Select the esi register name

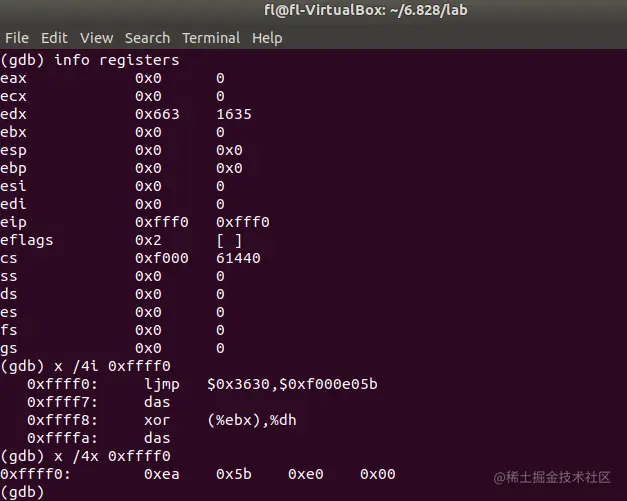13,186
